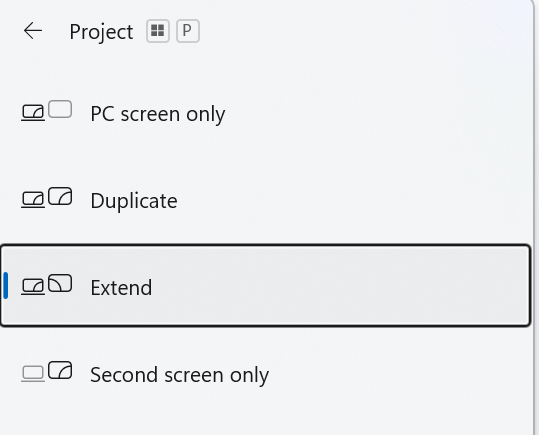
Task: Click the laptop icon in the Duplicate row
Action: (x=33, y=200)
